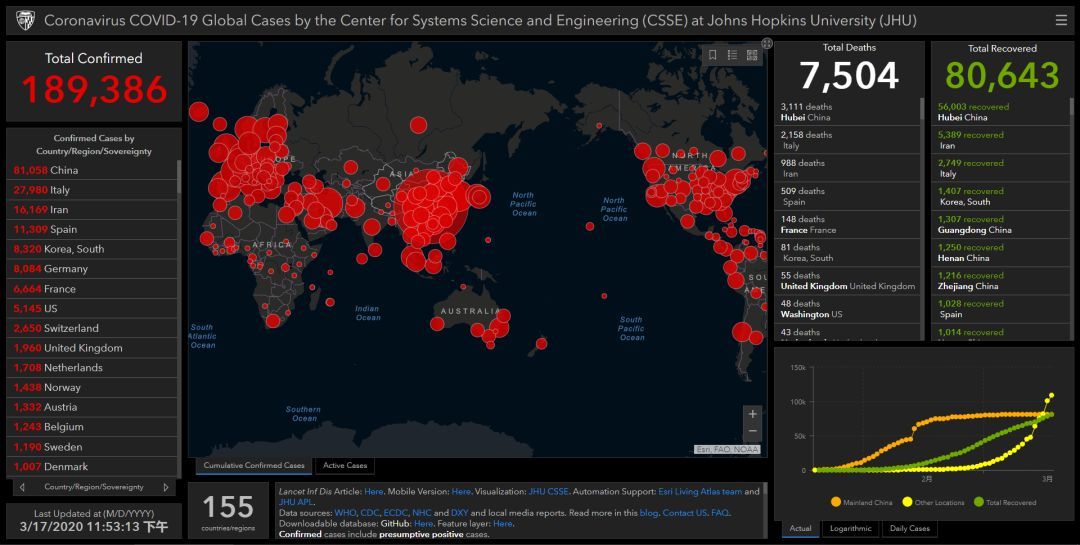Image resolution: width=1080 pixels, height=545 pixels.
Task: Open the NHC data source link
Action: click(422, 513)
